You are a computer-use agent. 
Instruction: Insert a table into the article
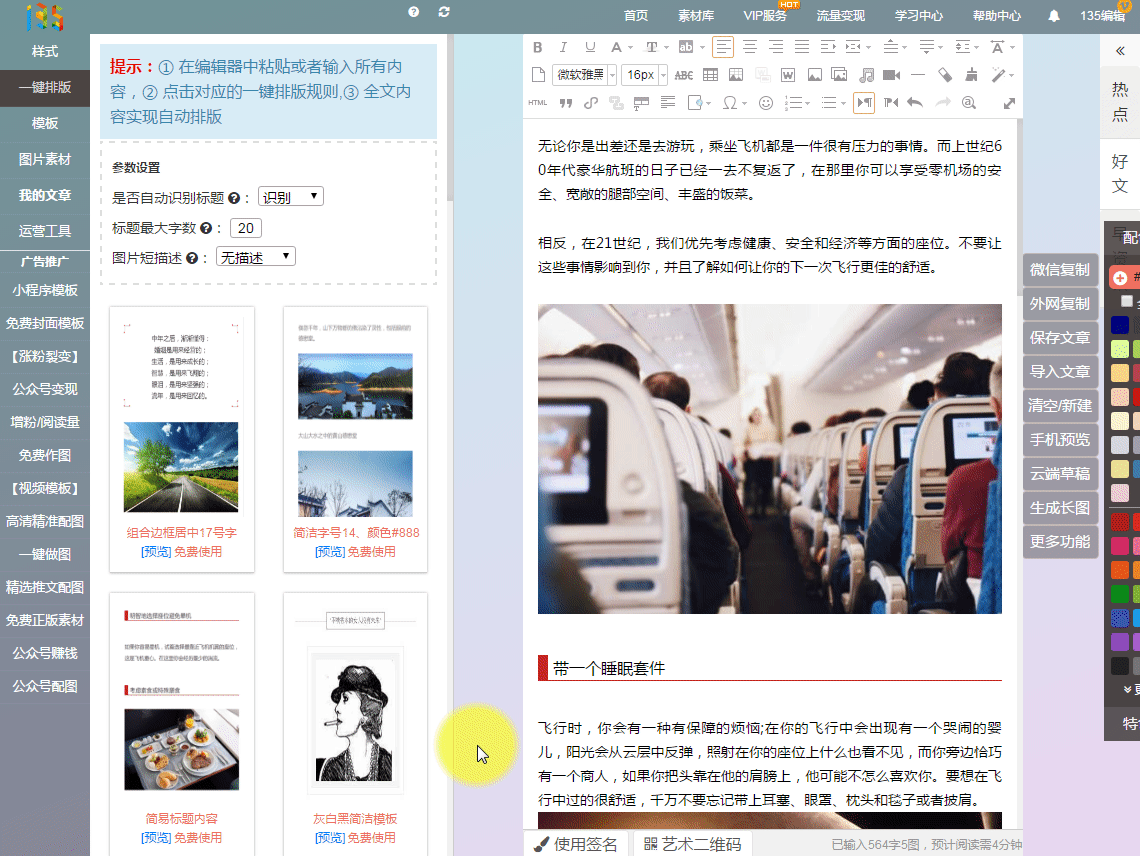pos(710,75)
